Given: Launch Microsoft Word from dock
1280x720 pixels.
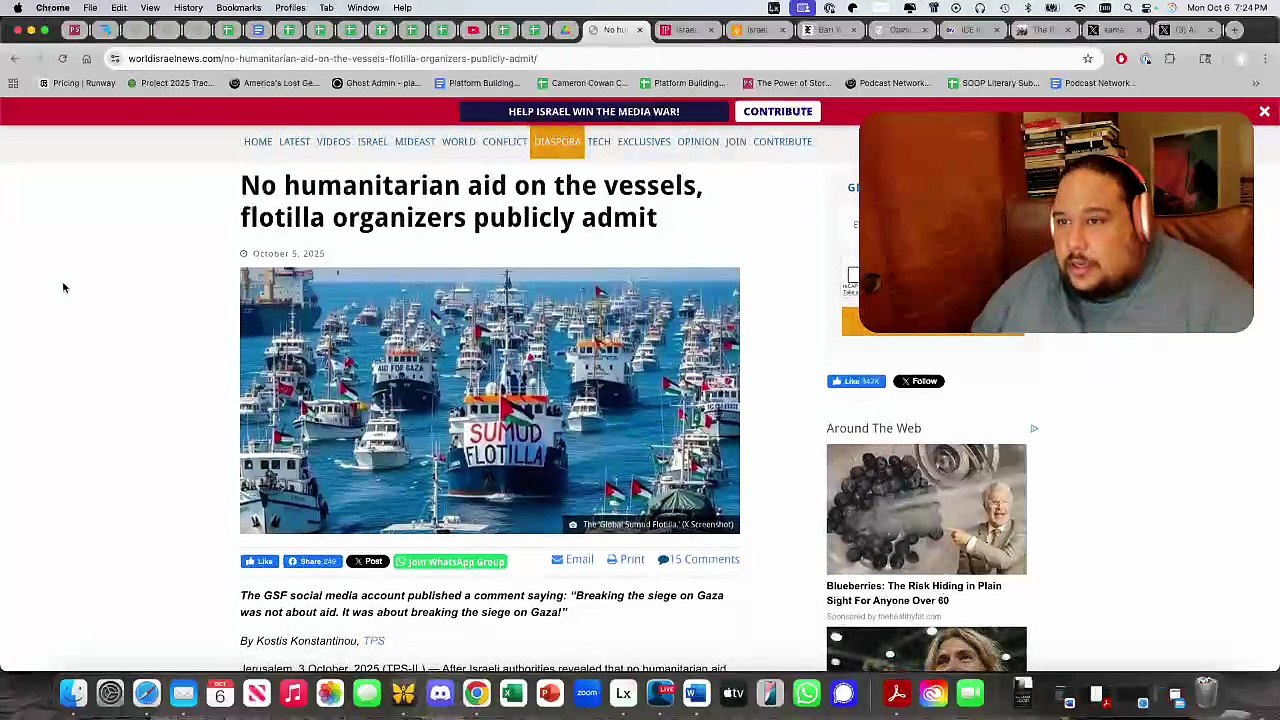Looking at the screenshot, I should 697,693.
